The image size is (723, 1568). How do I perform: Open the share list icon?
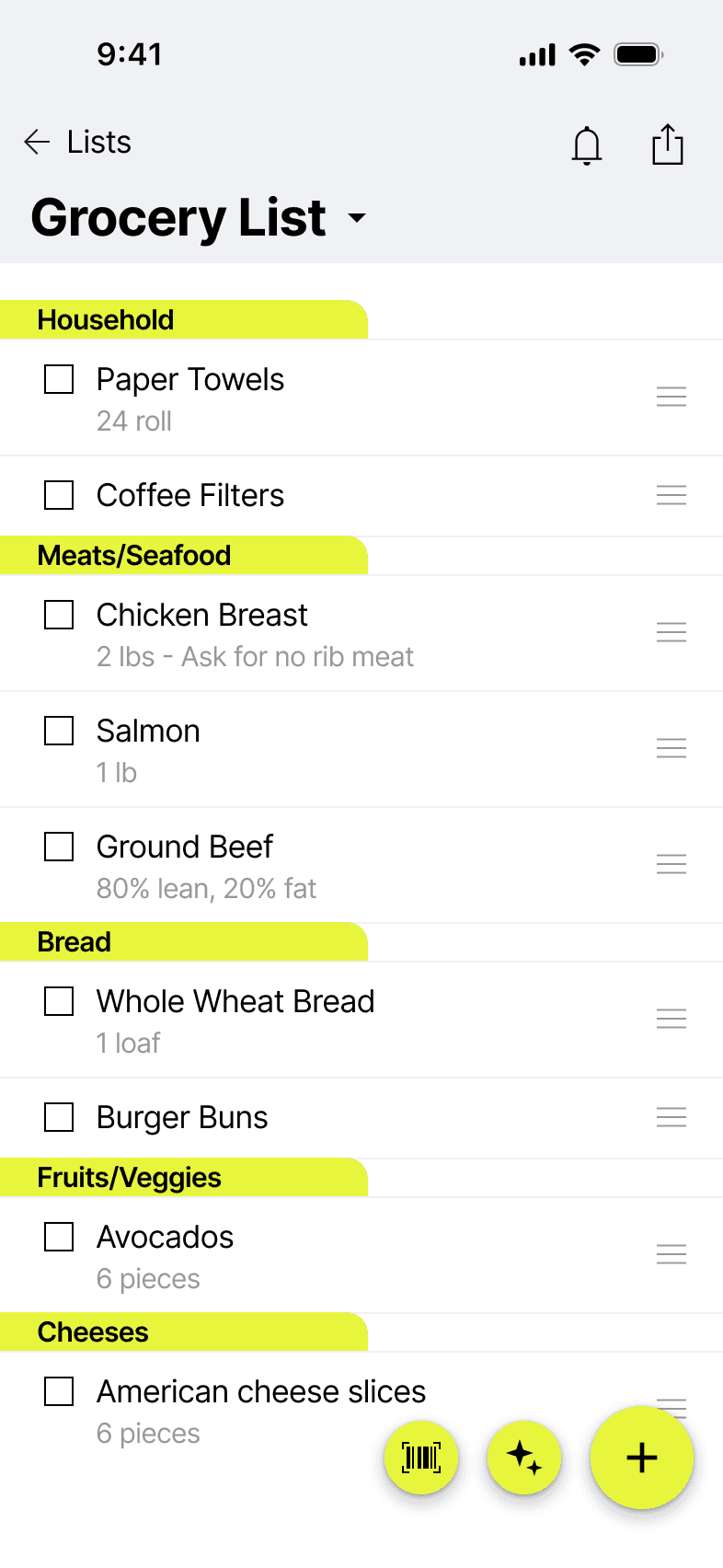tap(668, 144)
